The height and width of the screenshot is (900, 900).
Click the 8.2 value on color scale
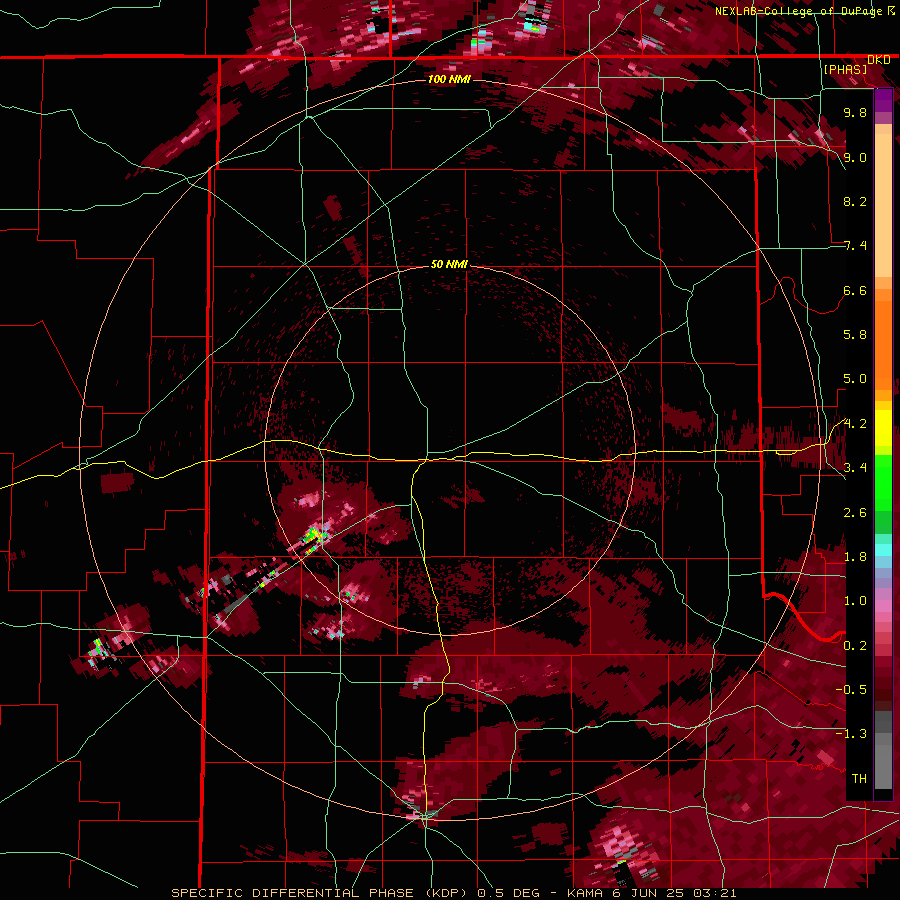855,201
